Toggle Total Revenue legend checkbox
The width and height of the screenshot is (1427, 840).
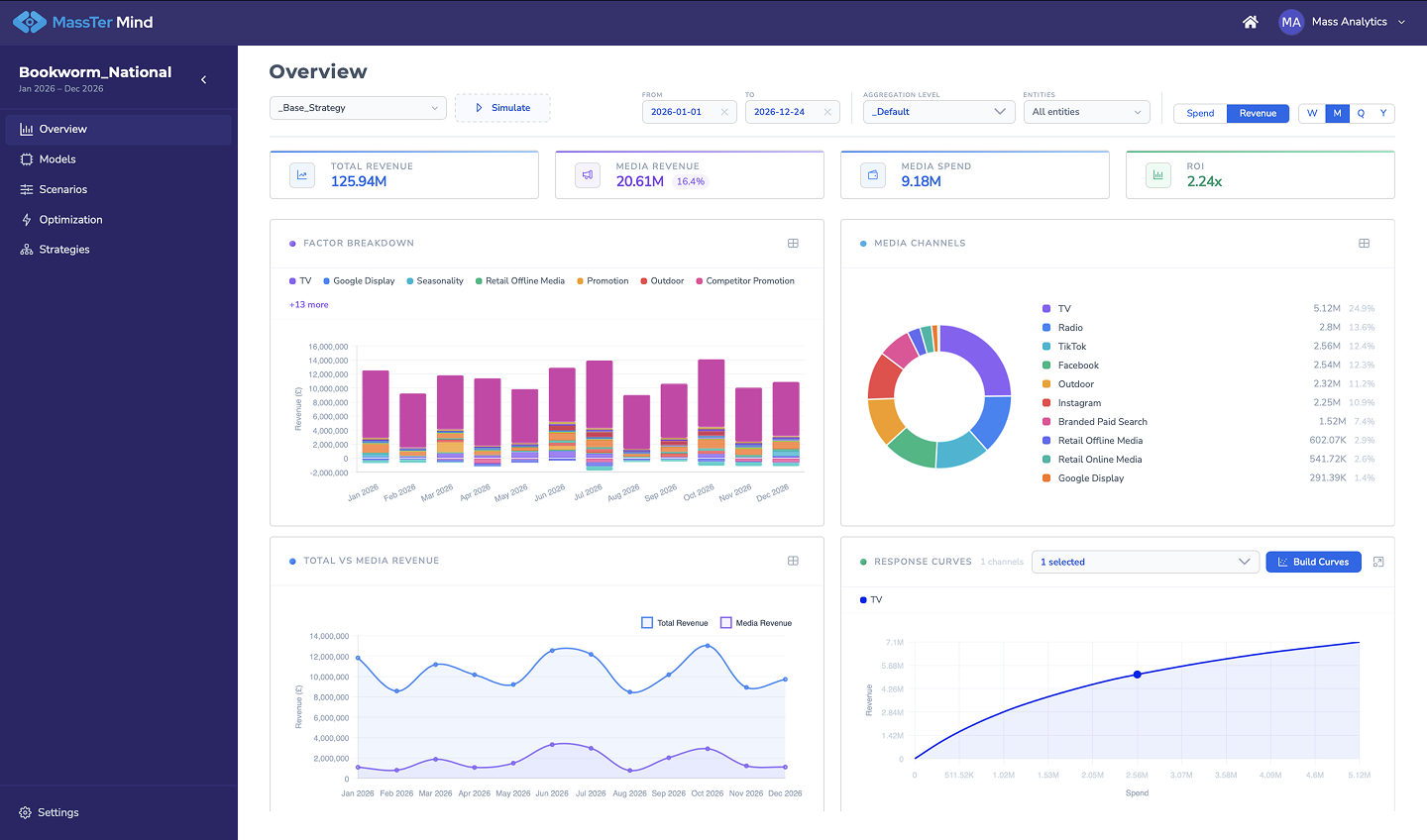point(647,623)
